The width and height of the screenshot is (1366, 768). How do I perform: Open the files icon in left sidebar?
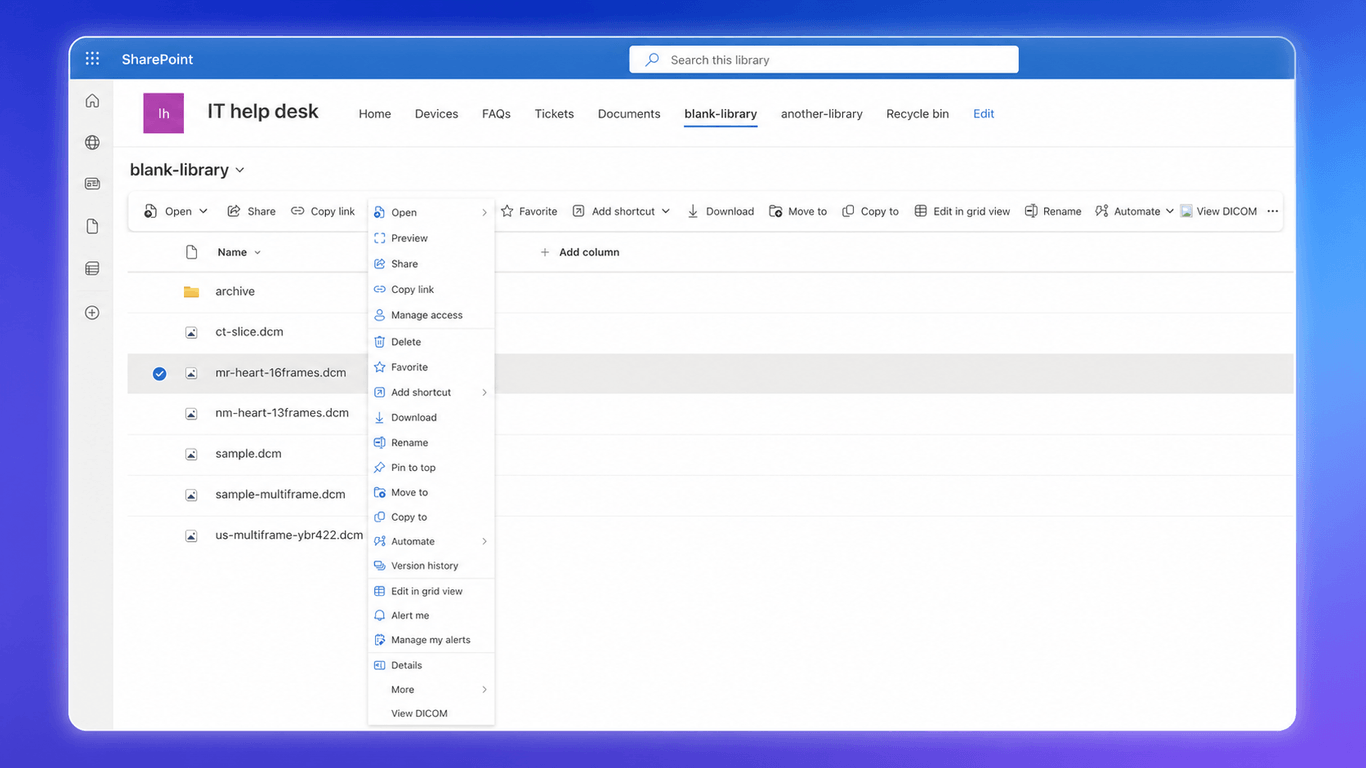pyautogui.click(x=92, y=227)
